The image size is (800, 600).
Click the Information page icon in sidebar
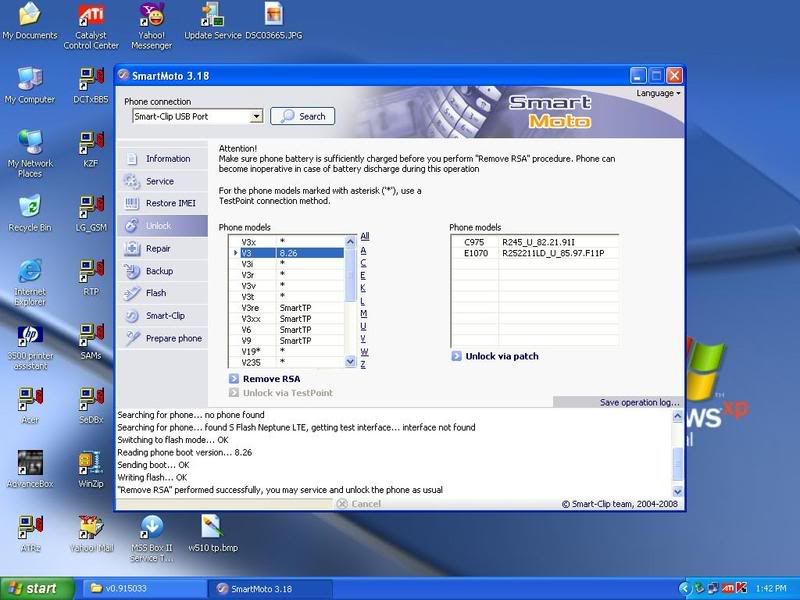coord(132,159)
